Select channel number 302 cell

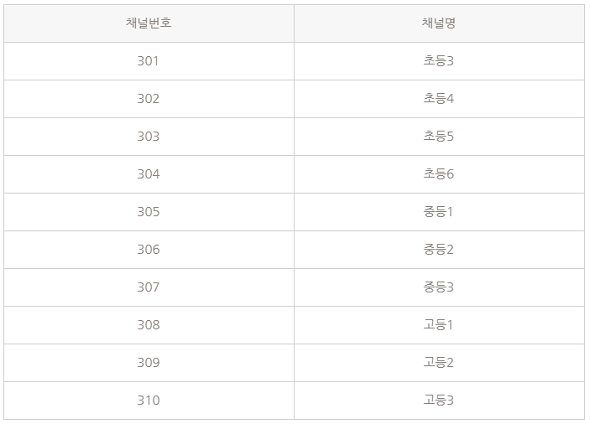(x=149, y=99)
